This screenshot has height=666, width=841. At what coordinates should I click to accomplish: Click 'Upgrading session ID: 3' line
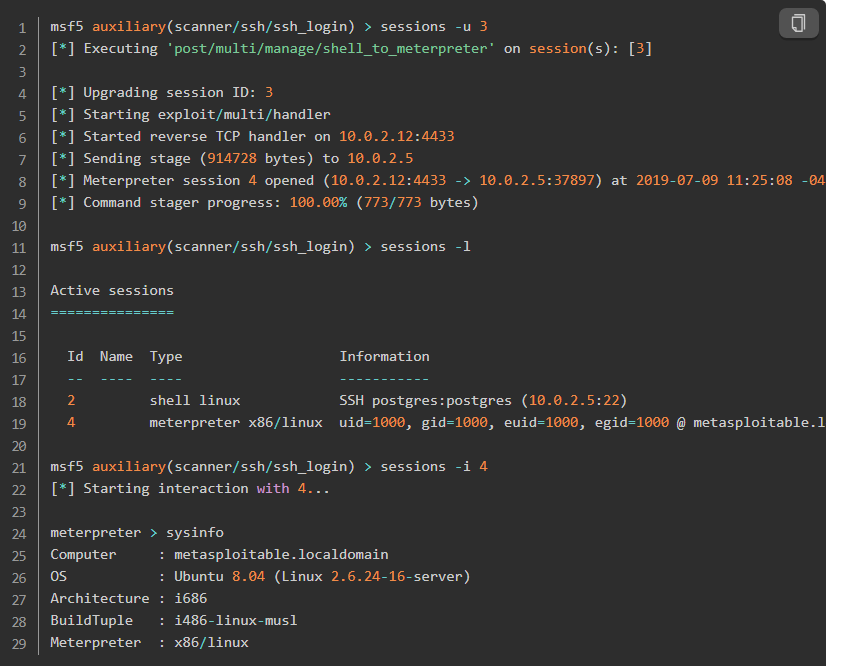tap(162, 93)
